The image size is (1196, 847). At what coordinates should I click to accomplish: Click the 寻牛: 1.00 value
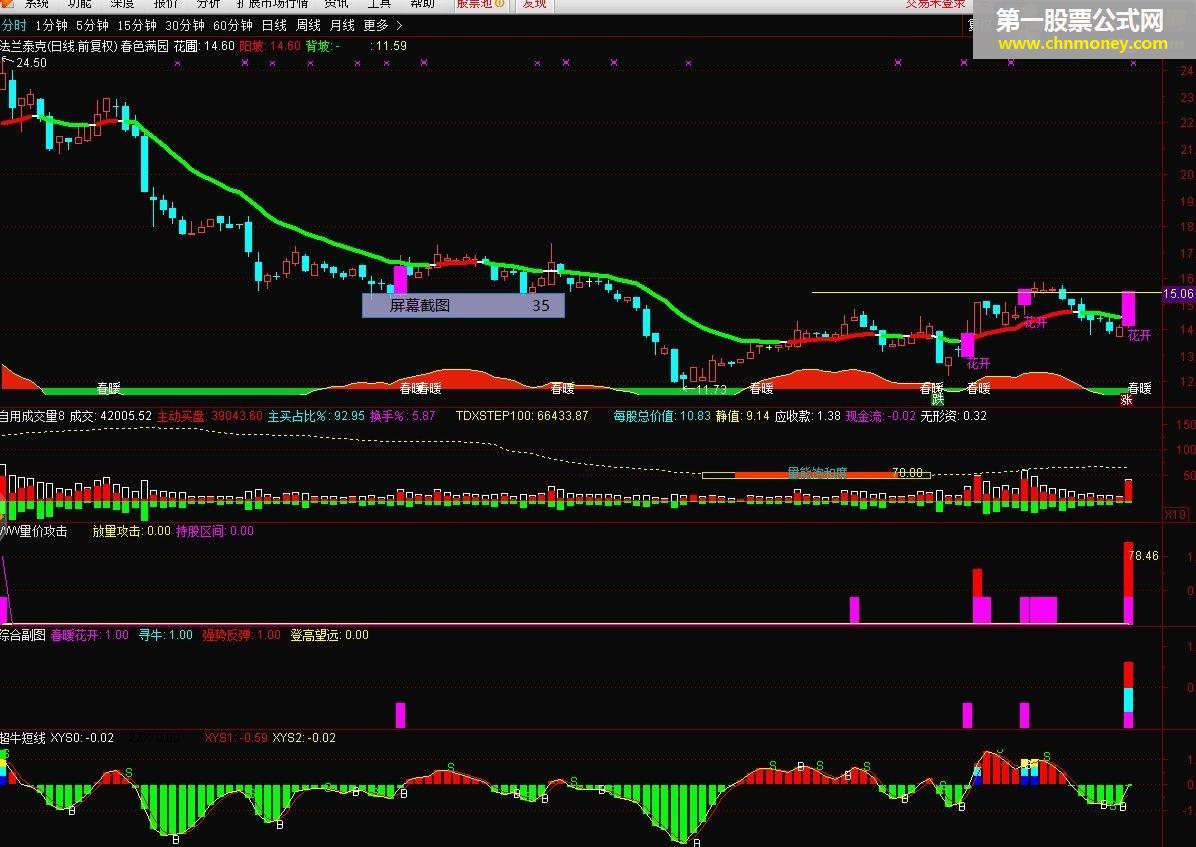coord(166,635)
